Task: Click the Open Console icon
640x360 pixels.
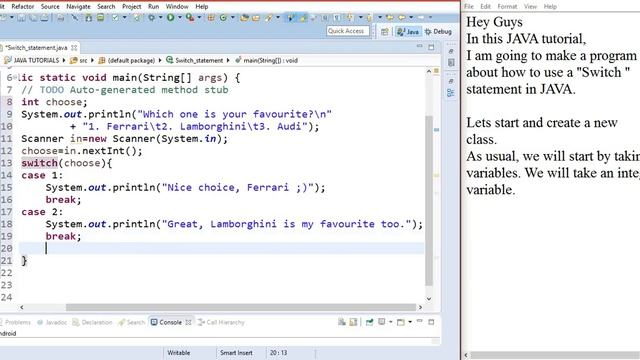Action: coord(401,322)
